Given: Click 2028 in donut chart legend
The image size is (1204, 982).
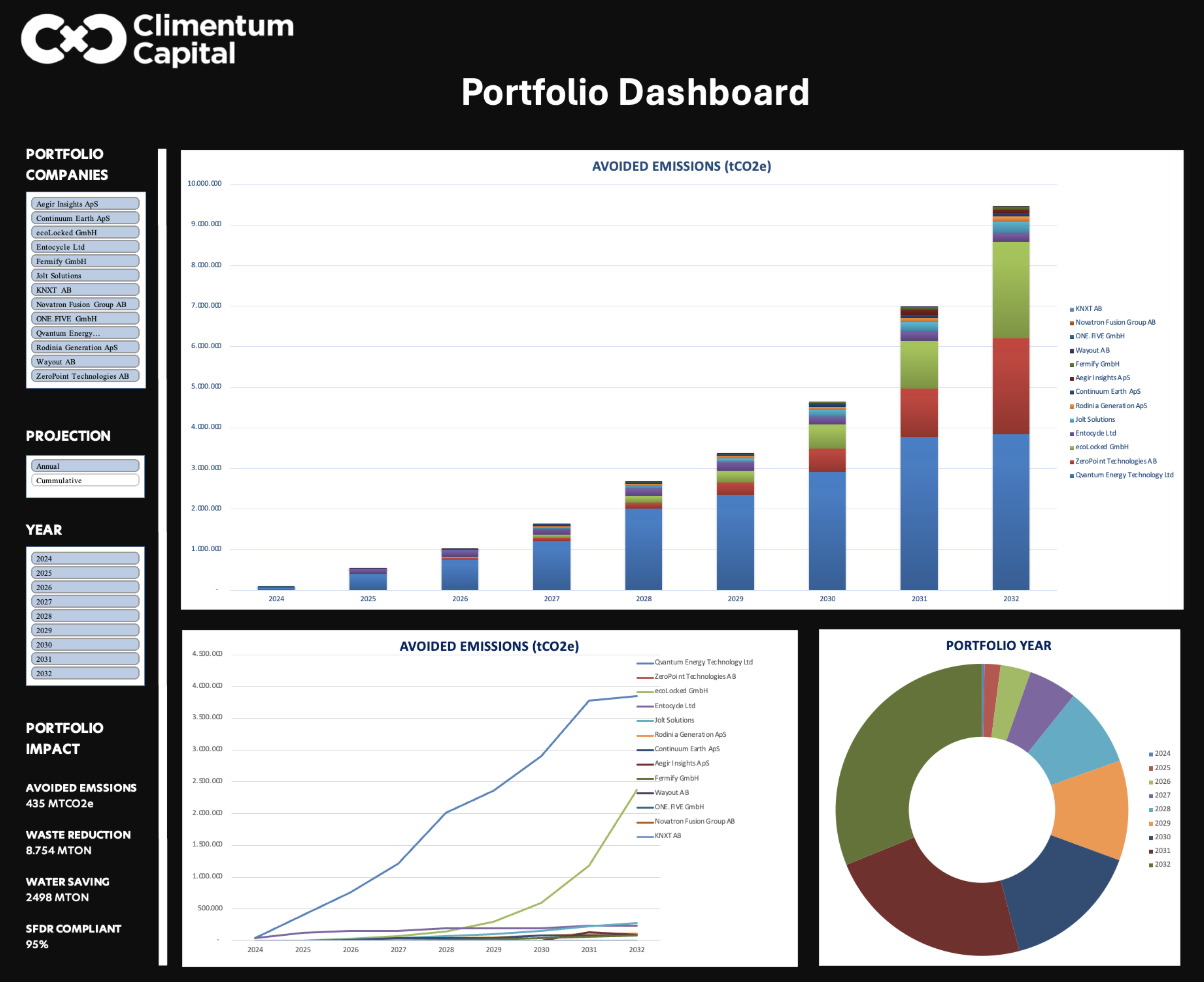Looking at the screenshot, I should point(1160,809).
